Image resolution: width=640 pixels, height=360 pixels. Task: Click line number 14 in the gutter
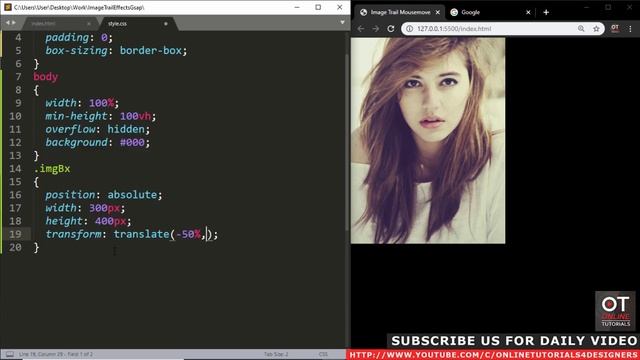(15, 169)
